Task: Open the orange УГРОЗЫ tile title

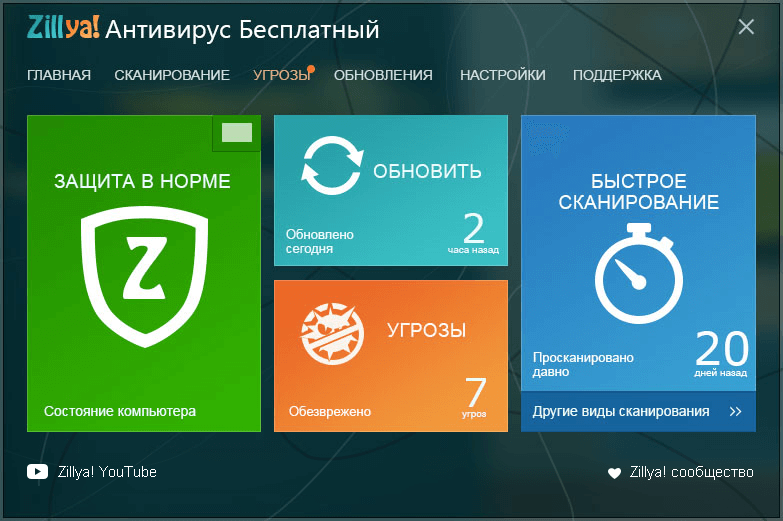Action: coord(426,330)
